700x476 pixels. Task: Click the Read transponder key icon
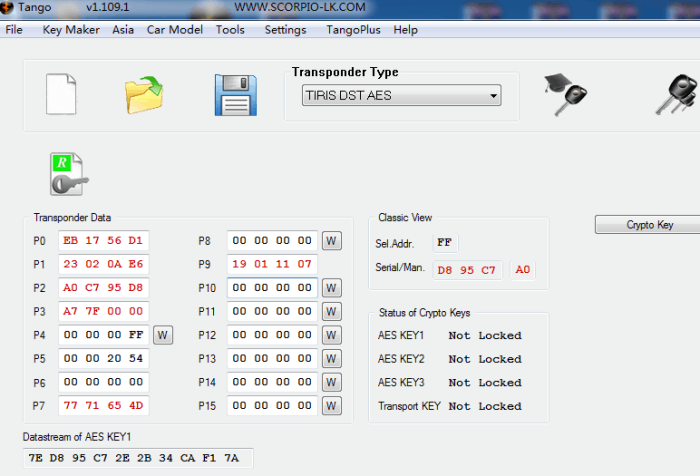pyautogui.click(x=69, y=174)
